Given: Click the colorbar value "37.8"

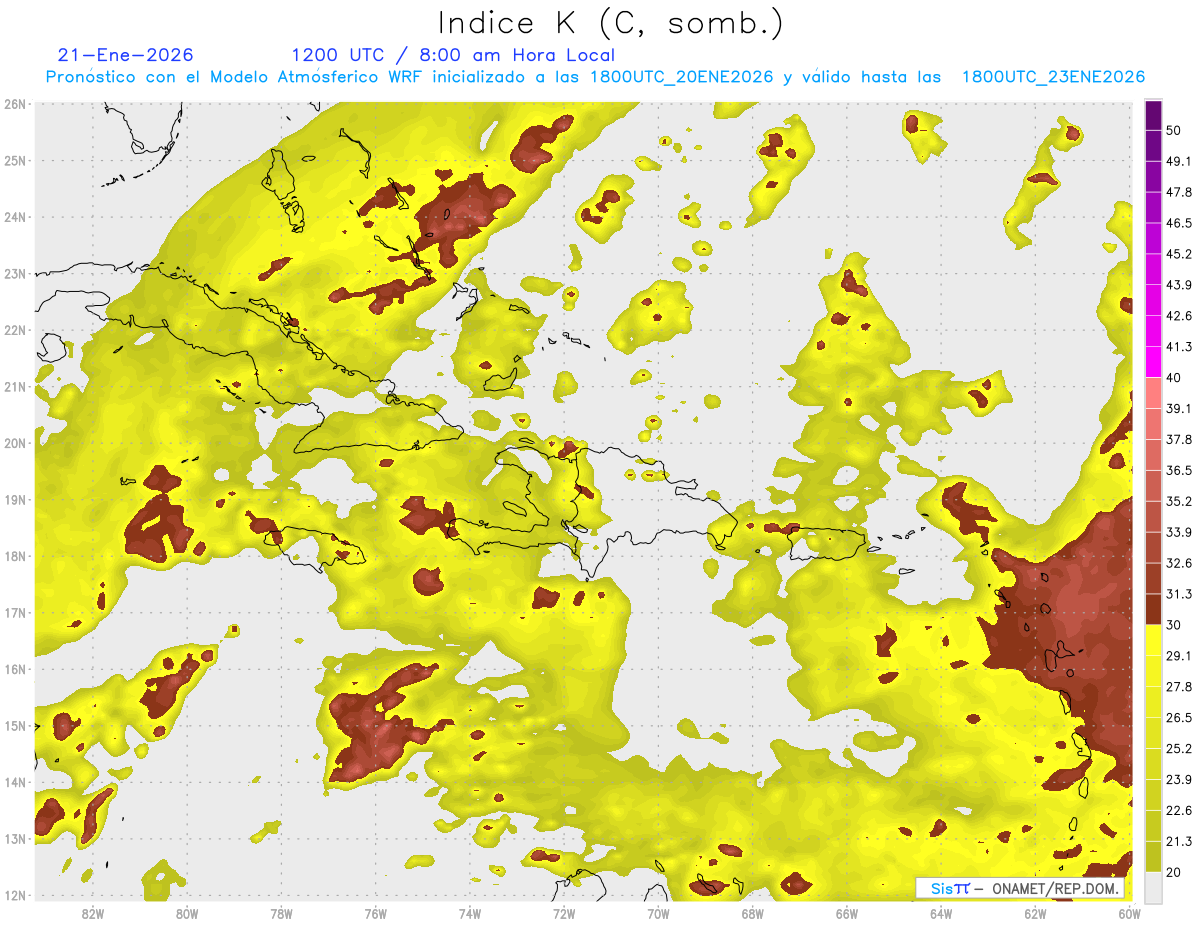Looking at the screenshot, I should coord(1179,439).
